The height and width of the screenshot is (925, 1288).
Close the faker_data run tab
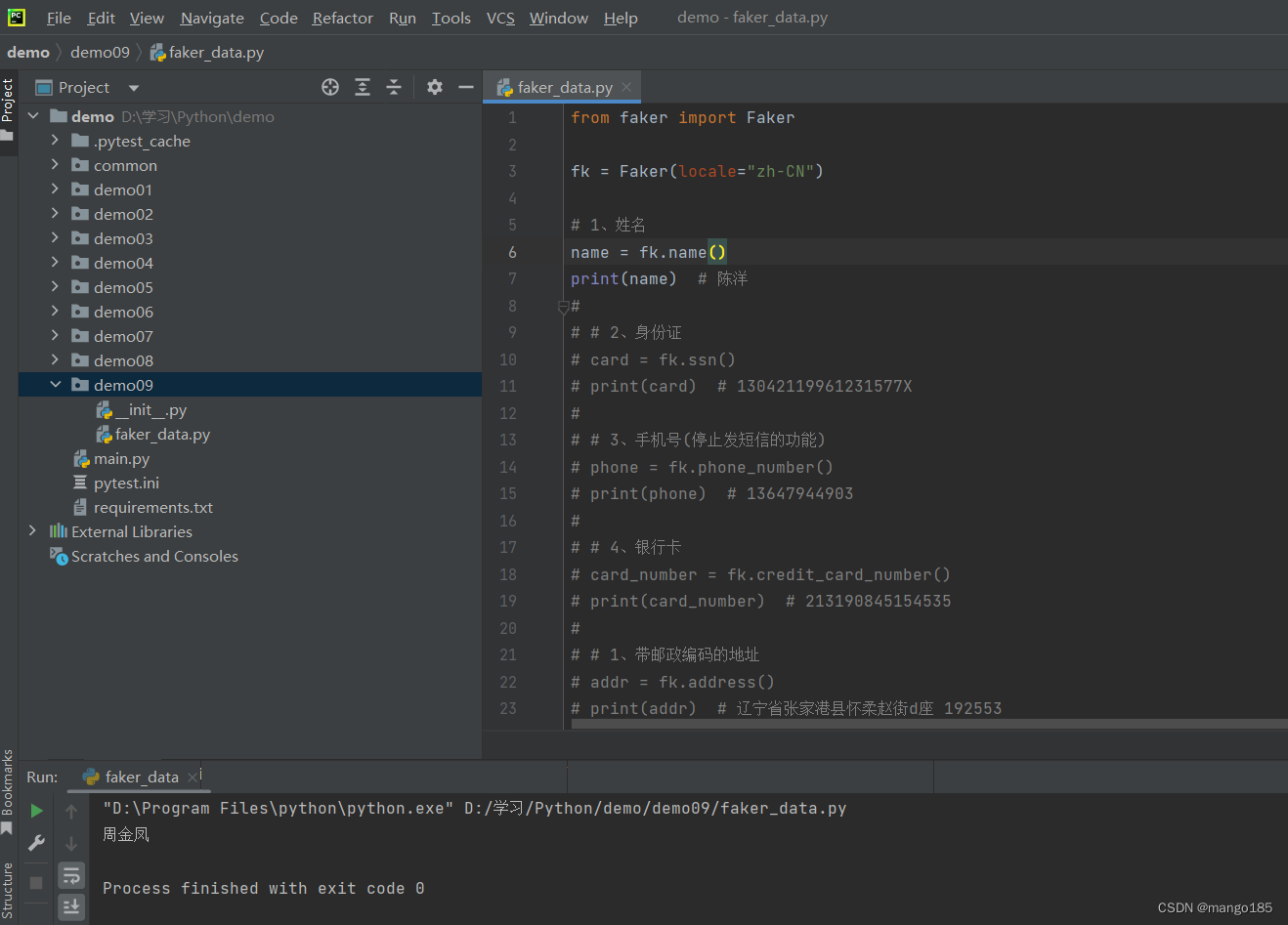pos(193,778)
